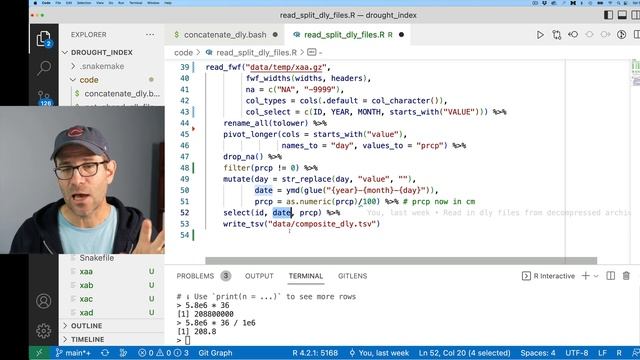Open the Manage gear icon
This screenshot has width=640, height=360.
tap(44, 330)
